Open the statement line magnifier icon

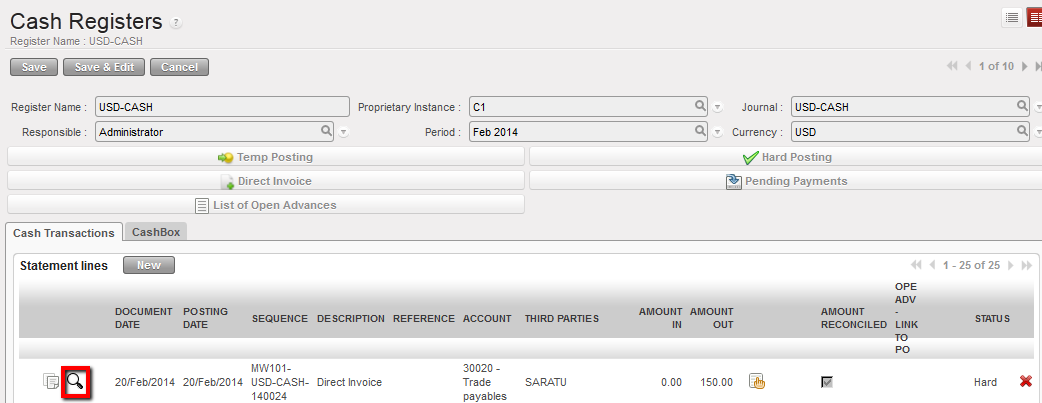(x=76, y=381)
